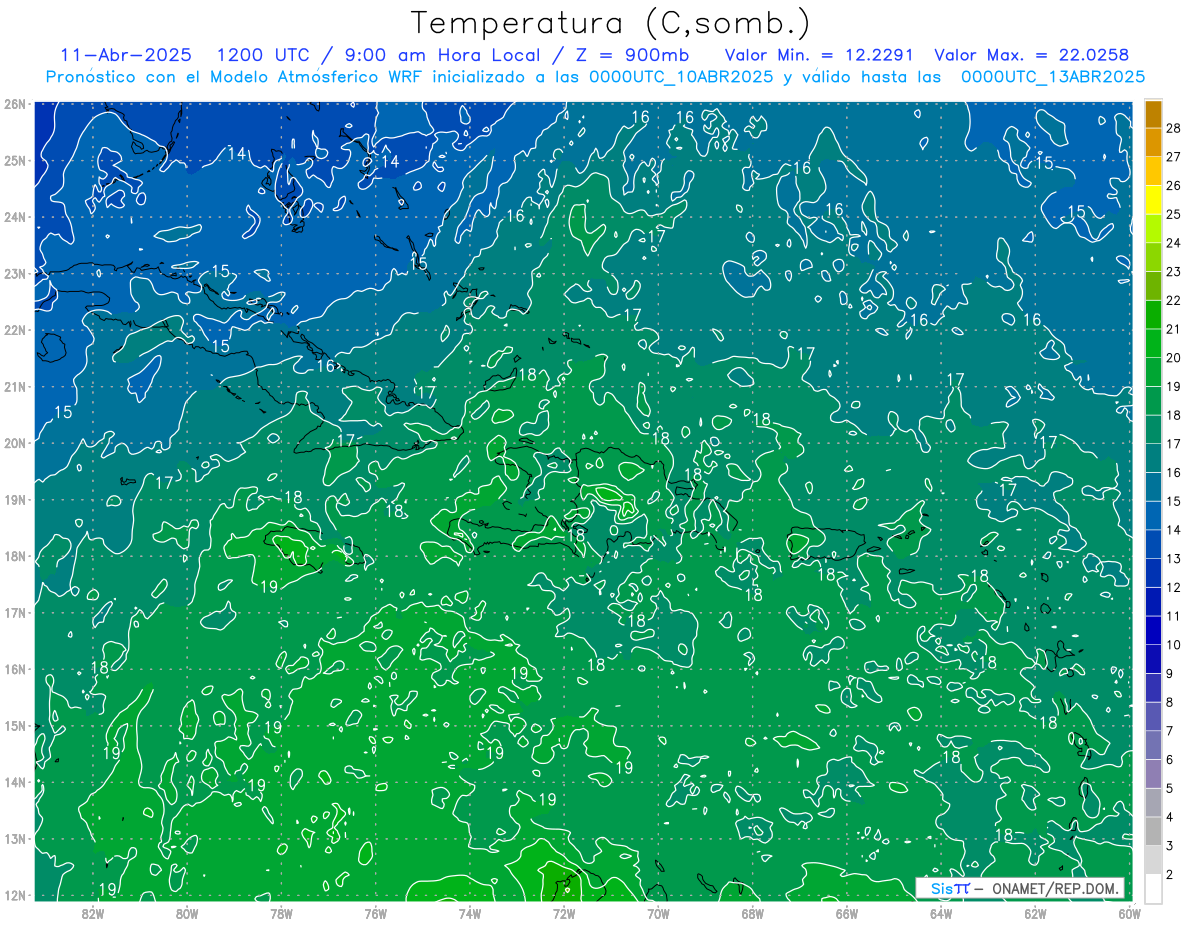This screenshot has height=927, width=1200.
Task: Click "Valor Min. = 12.2291" in the header
Action: click(x=819, y=55)
